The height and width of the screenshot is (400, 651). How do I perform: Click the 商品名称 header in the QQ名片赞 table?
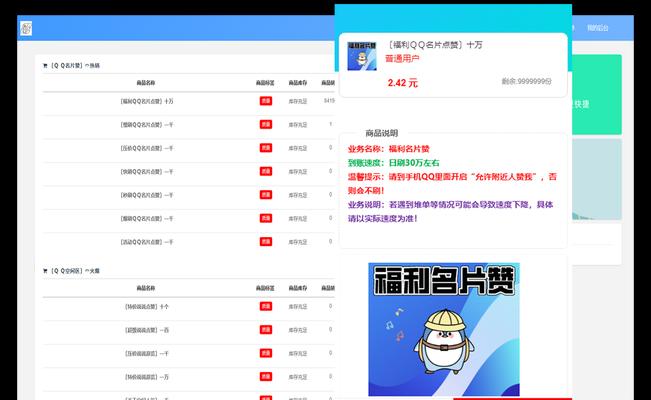(x=146, y=83)
